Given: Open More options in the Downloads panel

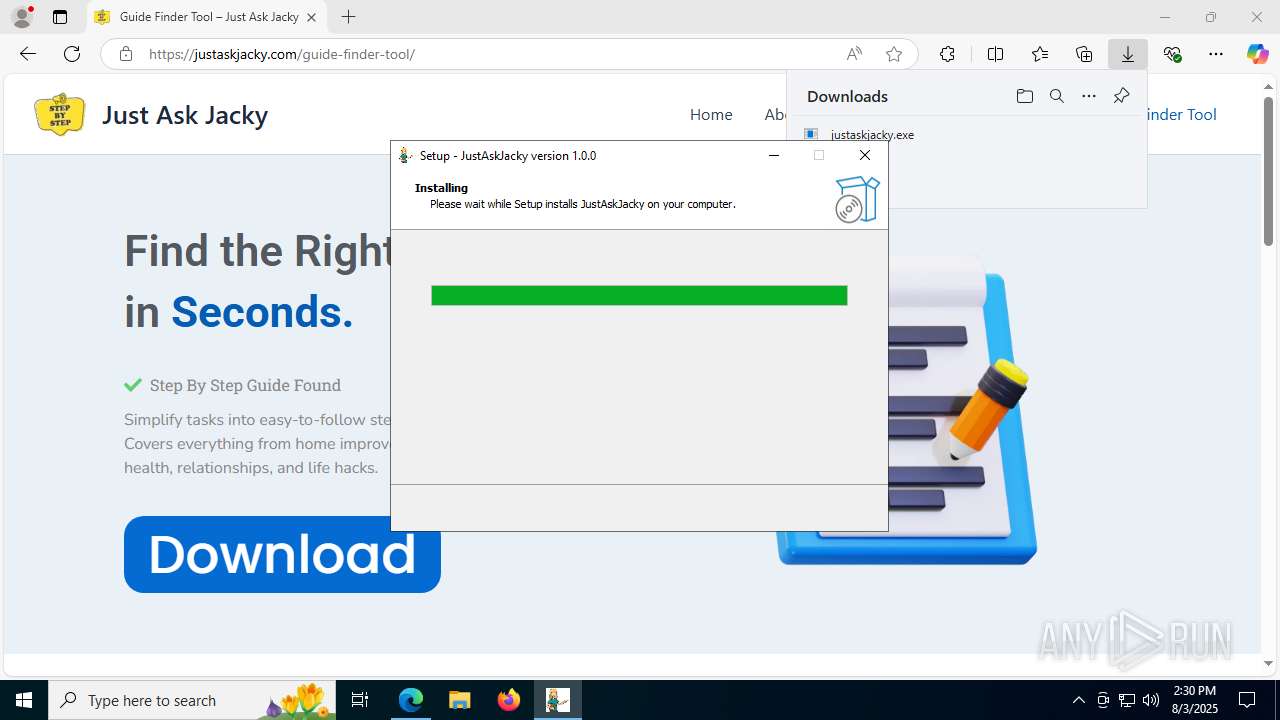Looking at the screenshot, I should 1089,96.
